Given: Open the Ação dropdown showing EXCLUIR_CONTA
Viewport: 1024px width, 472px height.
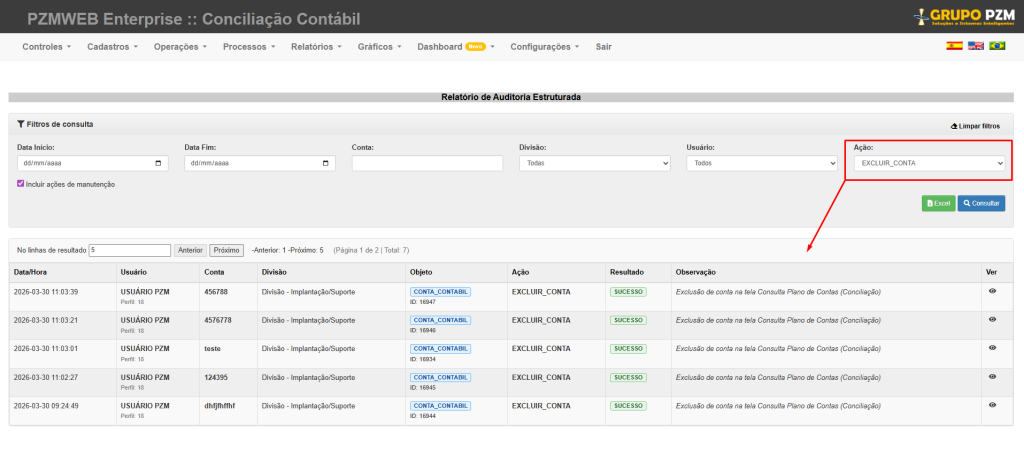Looking at the screenshot, I should coord(926,163).
